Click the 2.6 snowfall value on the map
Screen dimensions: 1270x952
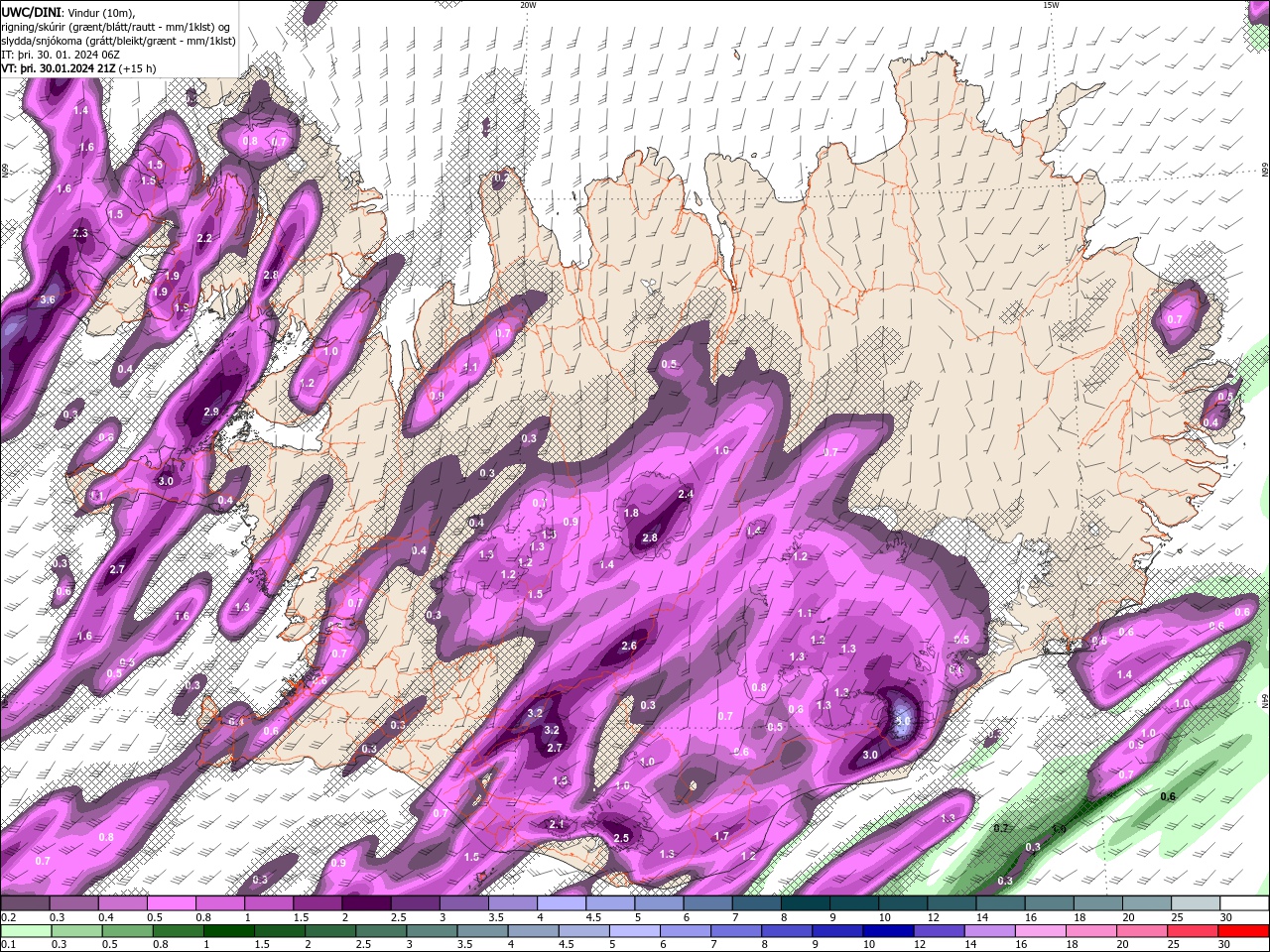628,646
